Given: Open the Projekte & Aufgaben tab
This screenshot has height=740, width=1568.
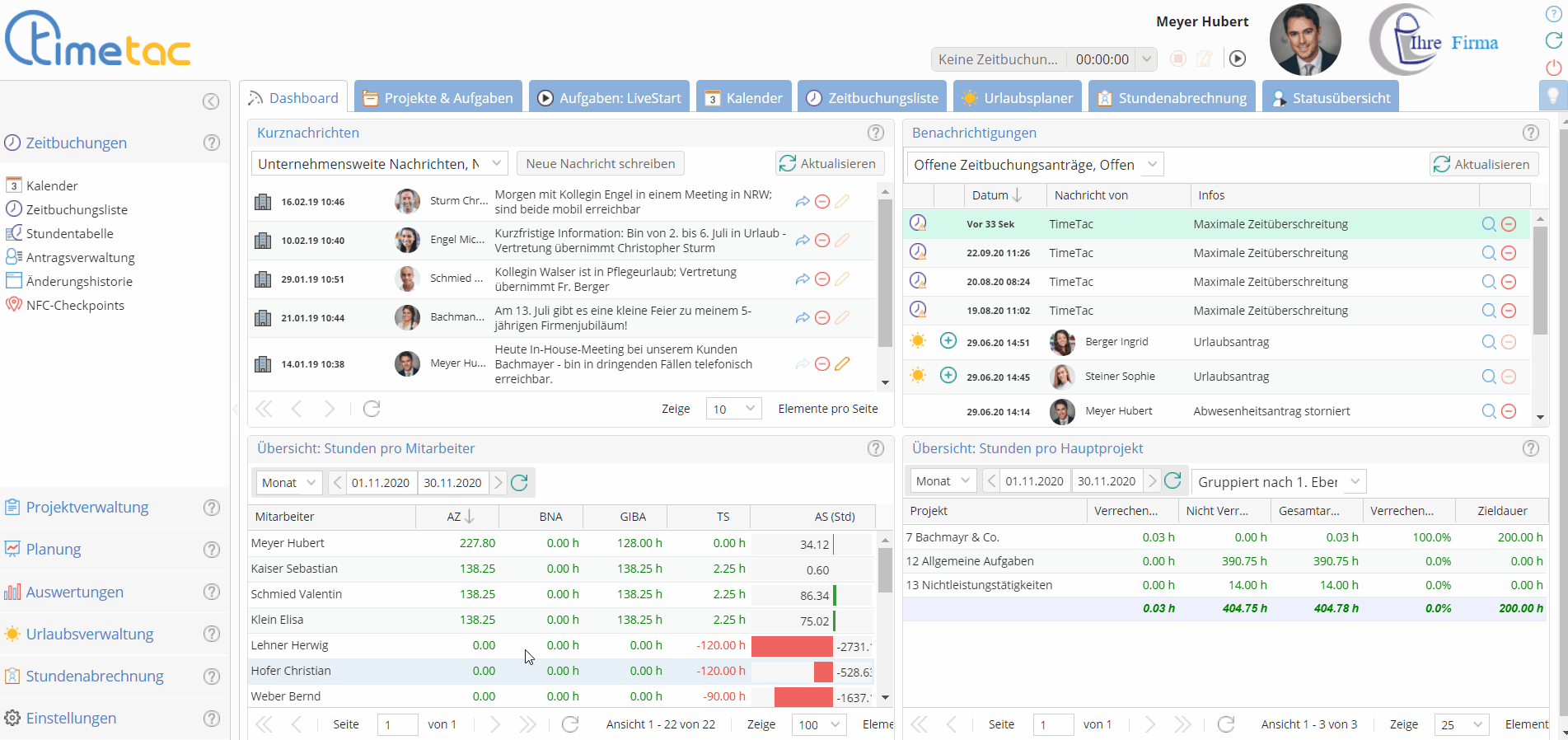Looking at the screenshot, I should [438, 98].
